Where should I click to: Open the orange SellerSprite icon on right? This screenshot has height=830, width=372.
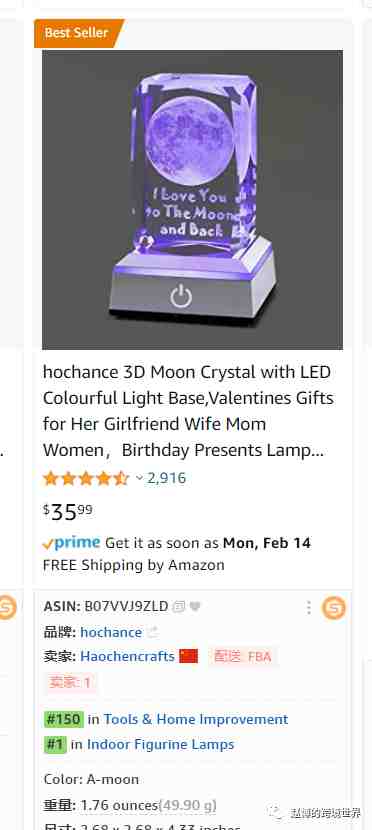tap(334, 607)
